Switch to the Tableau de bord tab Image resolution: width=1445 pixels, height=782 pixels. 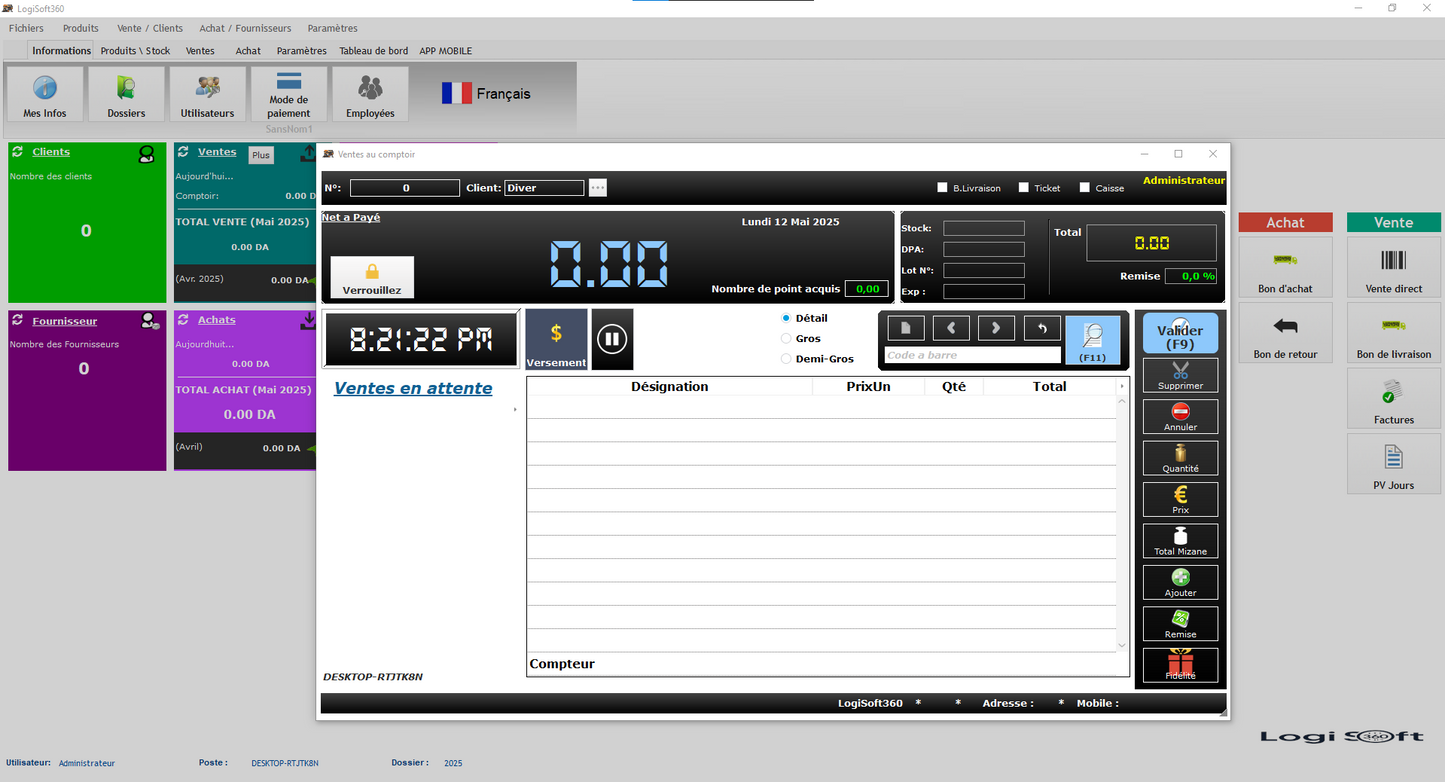click(373, 51)
